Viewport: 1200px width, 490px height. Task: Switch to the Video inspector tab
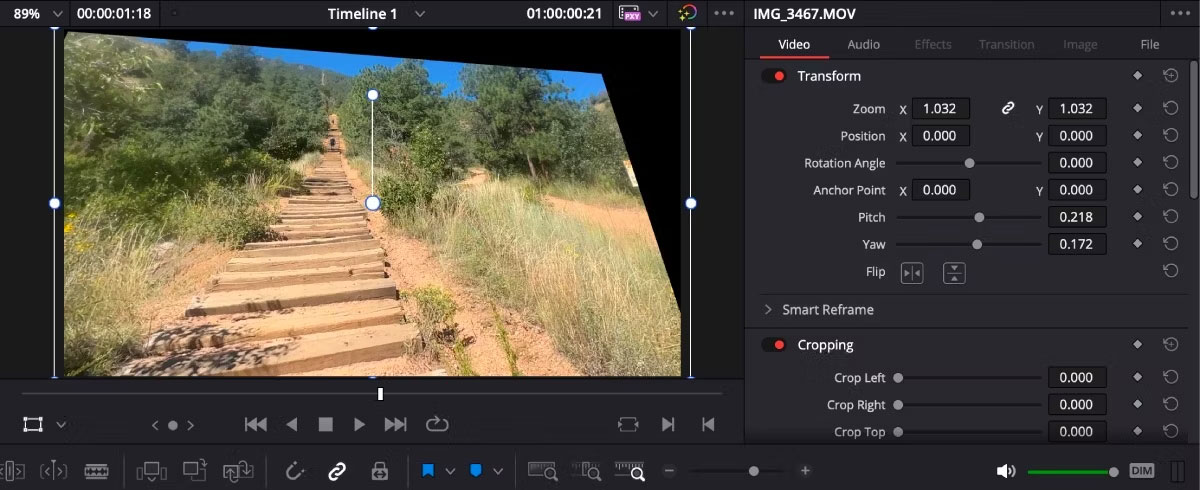pos(794,44)
